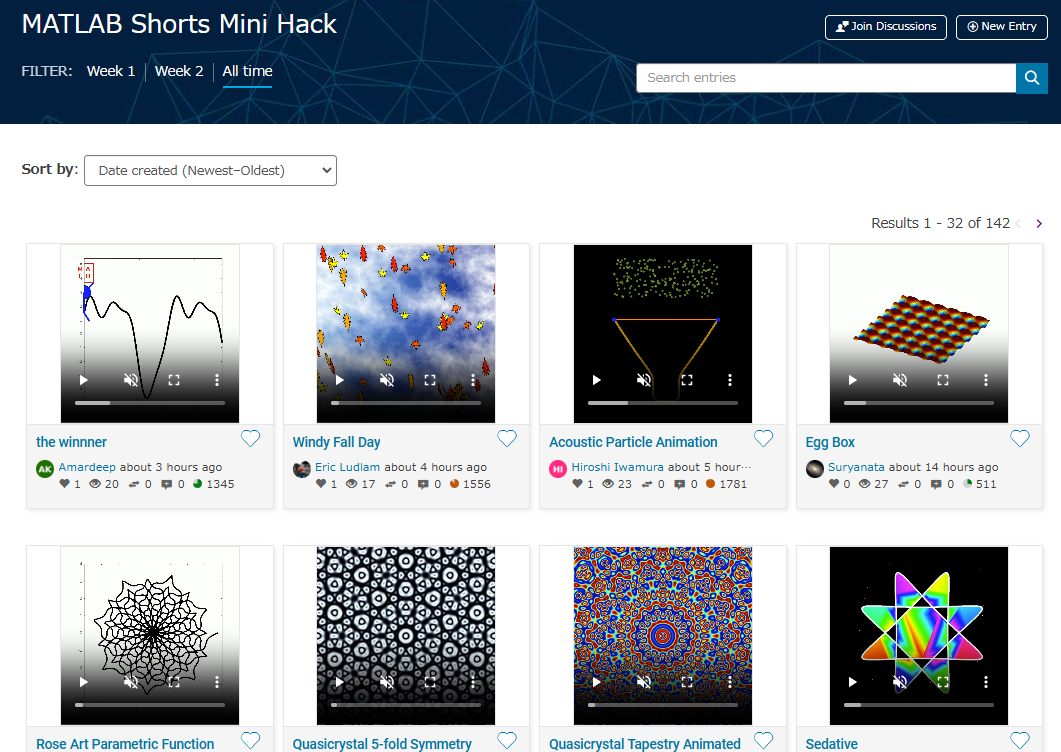Open Acoustic Particle Animation video options
This screenshot has width=1061, height=752.
(x=729, y=380)
